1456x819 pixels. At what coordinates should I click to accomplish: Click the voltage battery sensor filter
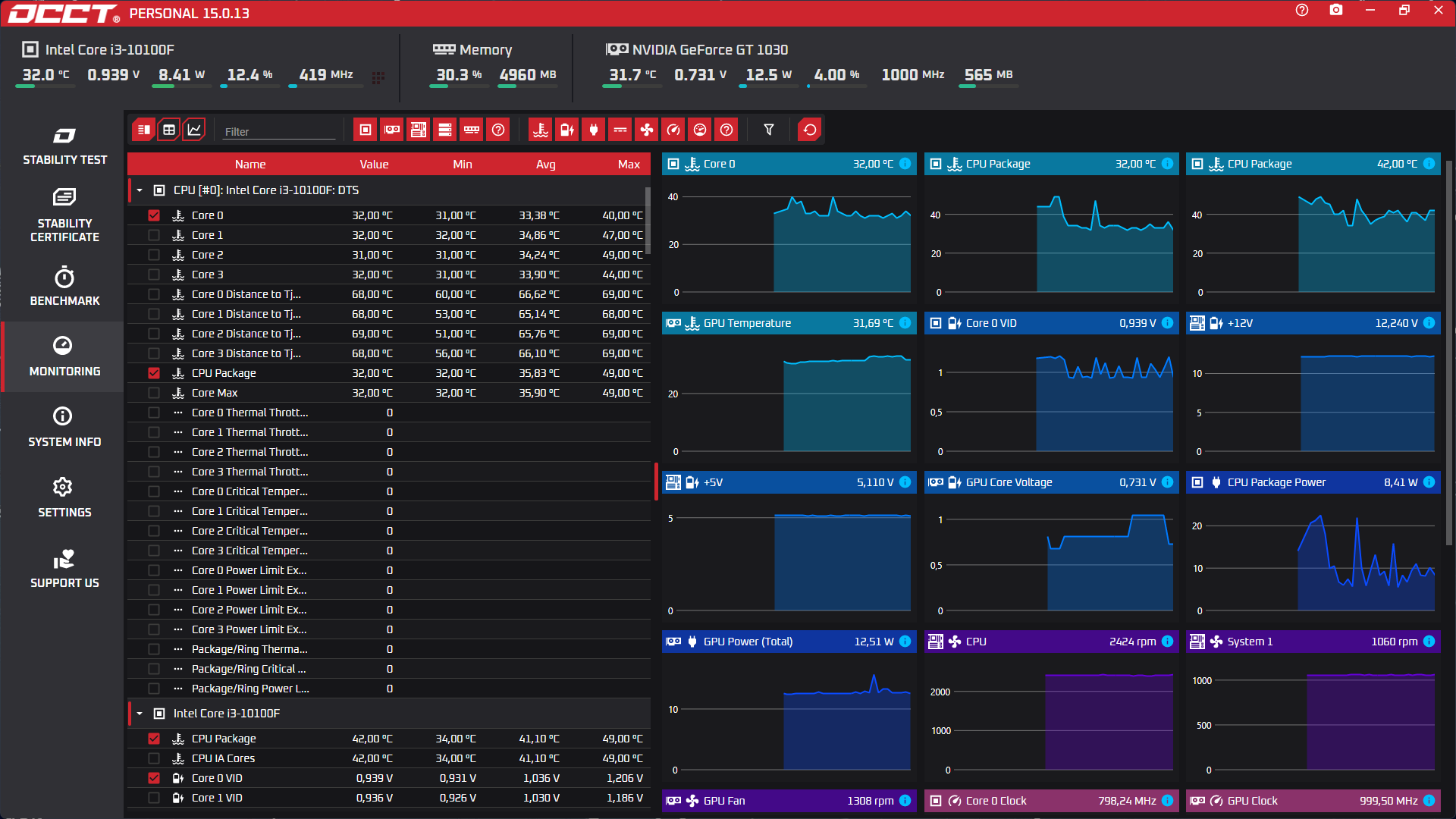click(566, 130)
